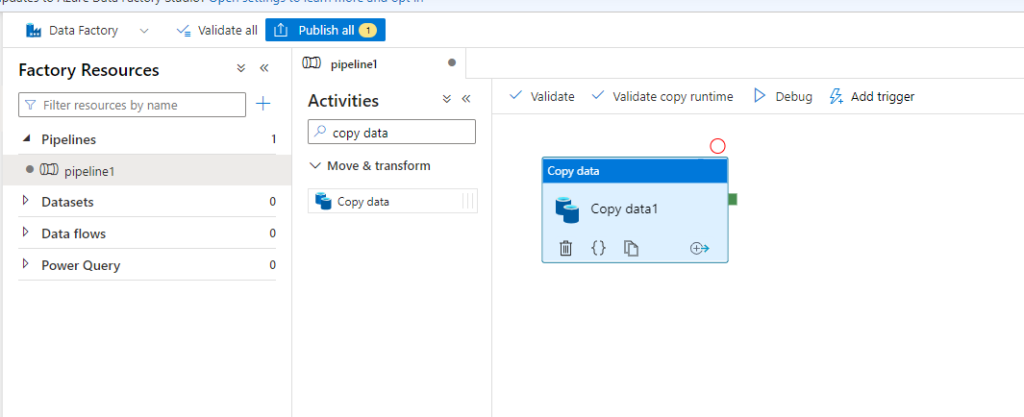The height and width of the screenshot is (417, 1024).
Task: Focus the Filter resources by name field
Action: tap(139, 105)
